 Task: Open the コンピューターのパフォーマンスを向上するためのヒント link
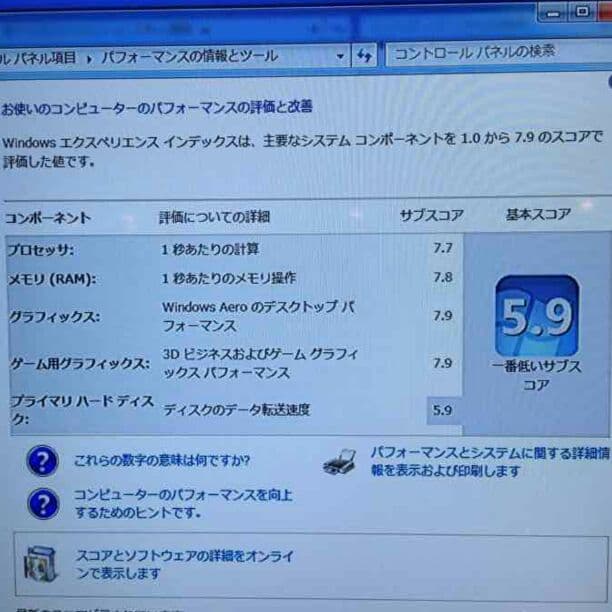tap(183, 503)
